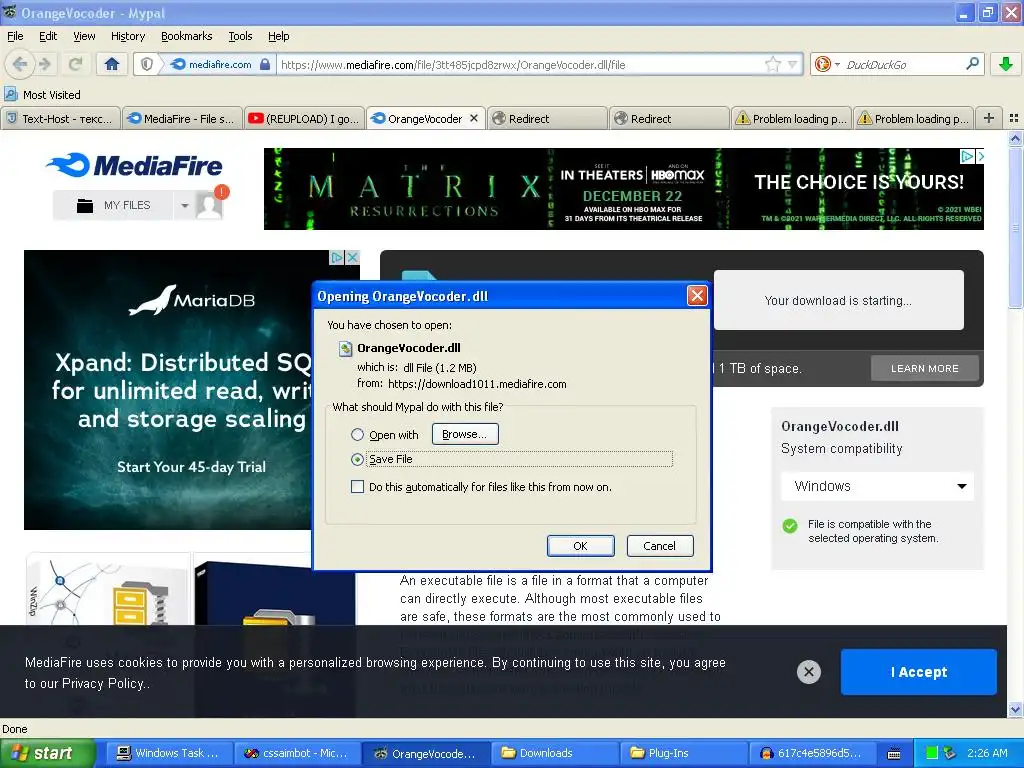Open the URL history dropdown arrow
This screenshot has width=1024, height=768.
[792, 64]
